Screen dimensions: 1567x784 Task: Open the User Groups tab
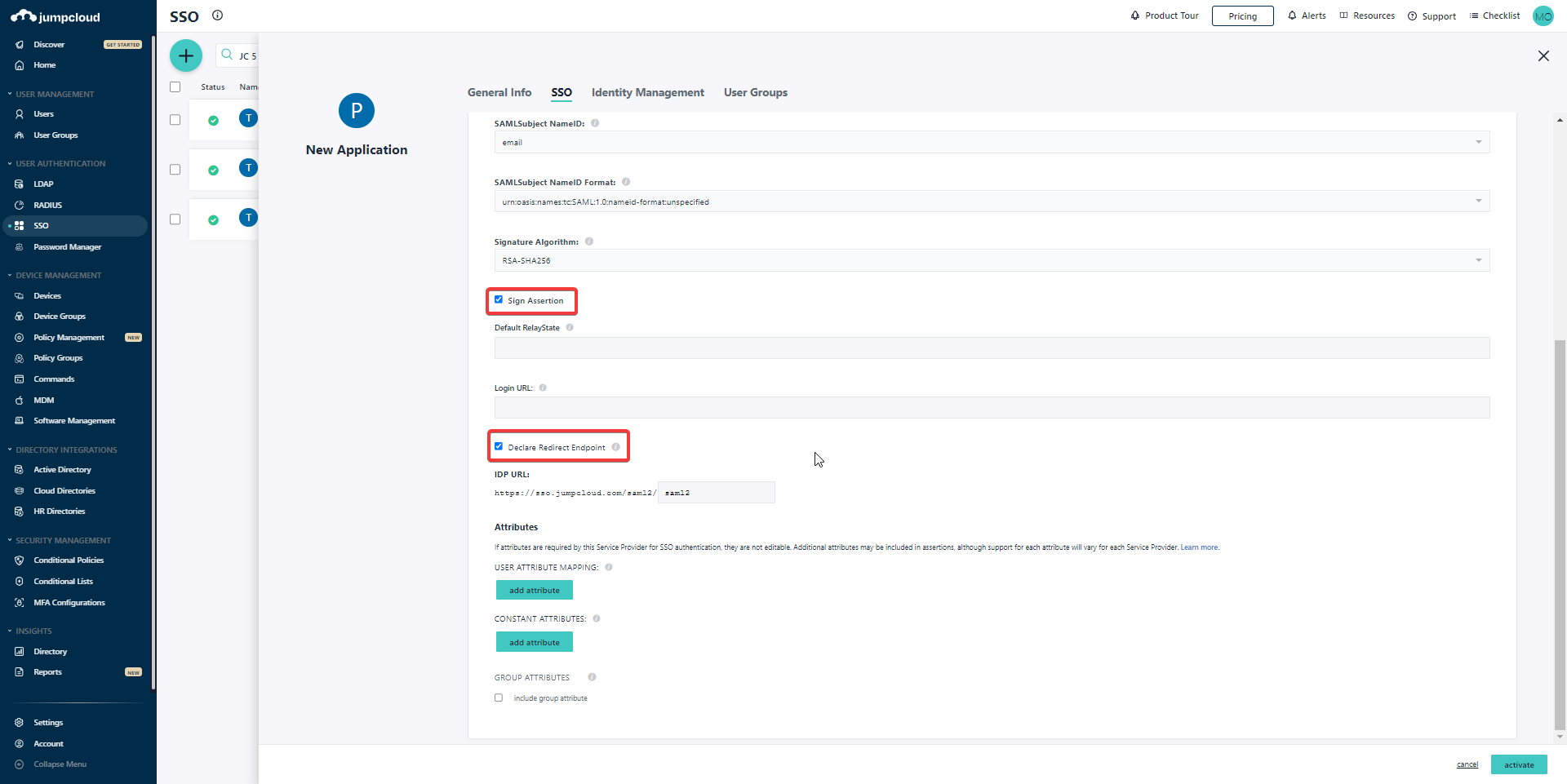coord(755,92)
